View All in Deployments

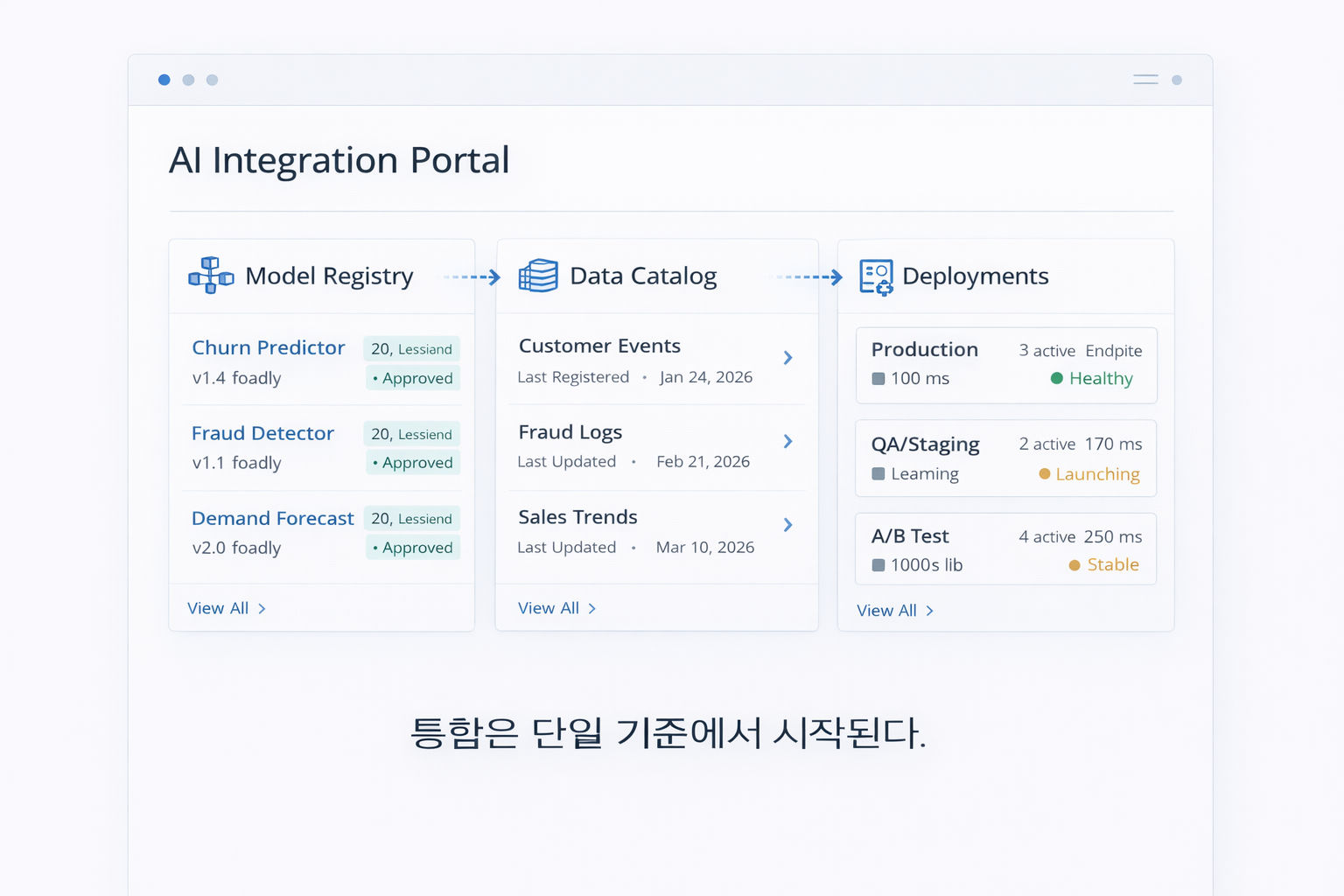pos(895,611)
